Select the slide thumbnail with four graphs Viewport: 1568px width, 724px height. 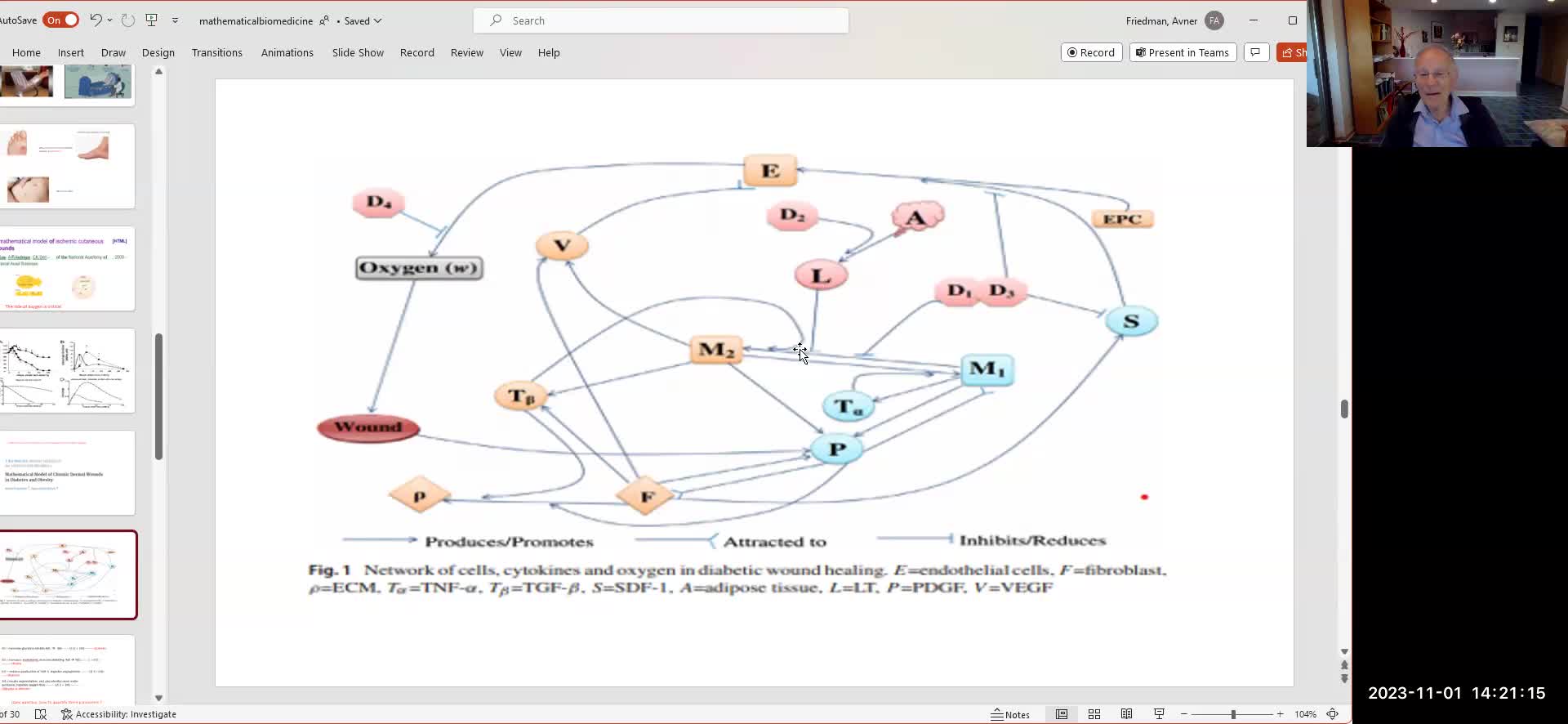pyautogui.click(x=67, y=371)
